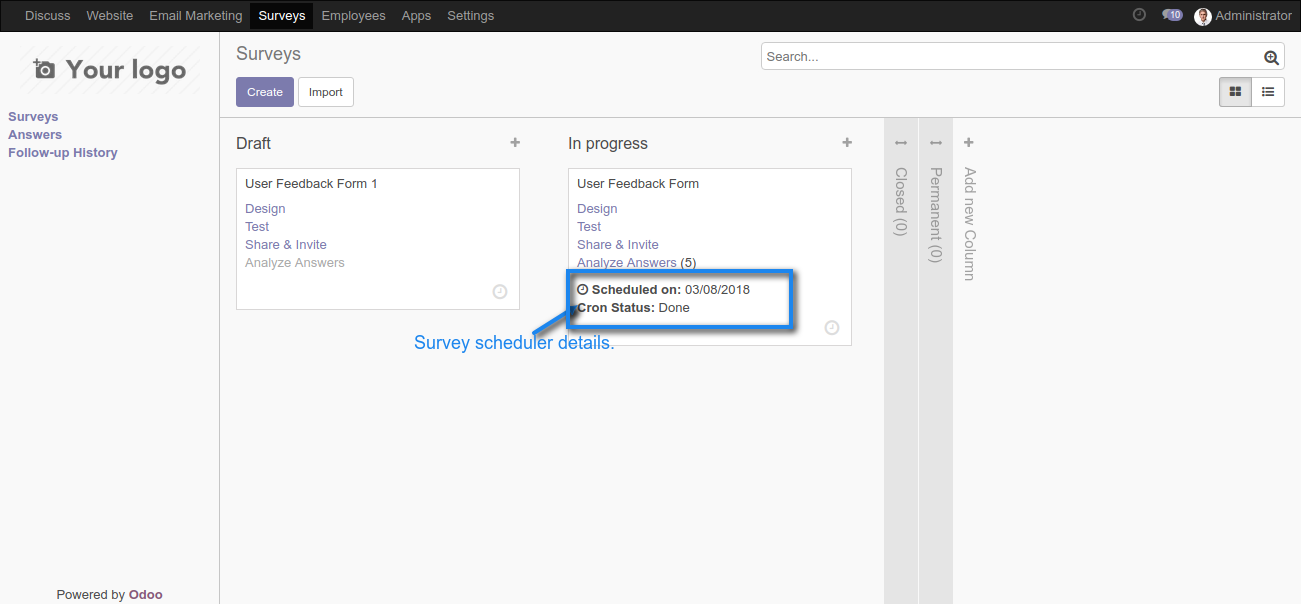Viewport: 1301px width, 604px height.
Task: Click the Add new Column label
Action: click(969, 224)
